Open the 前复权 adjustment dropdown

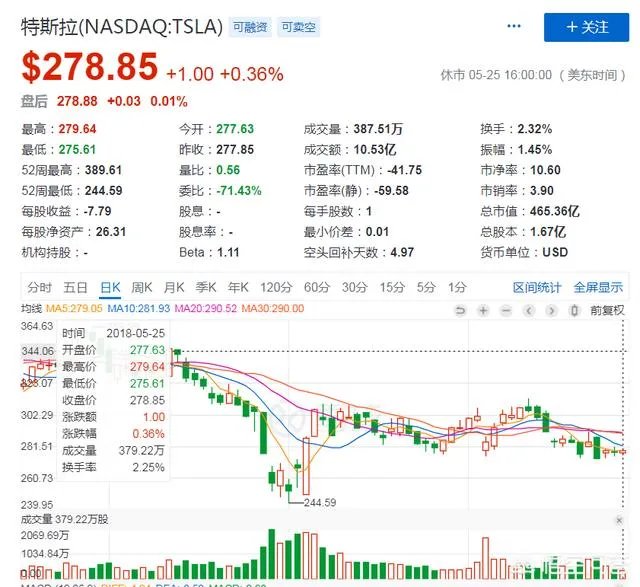(x=607, y=311)
